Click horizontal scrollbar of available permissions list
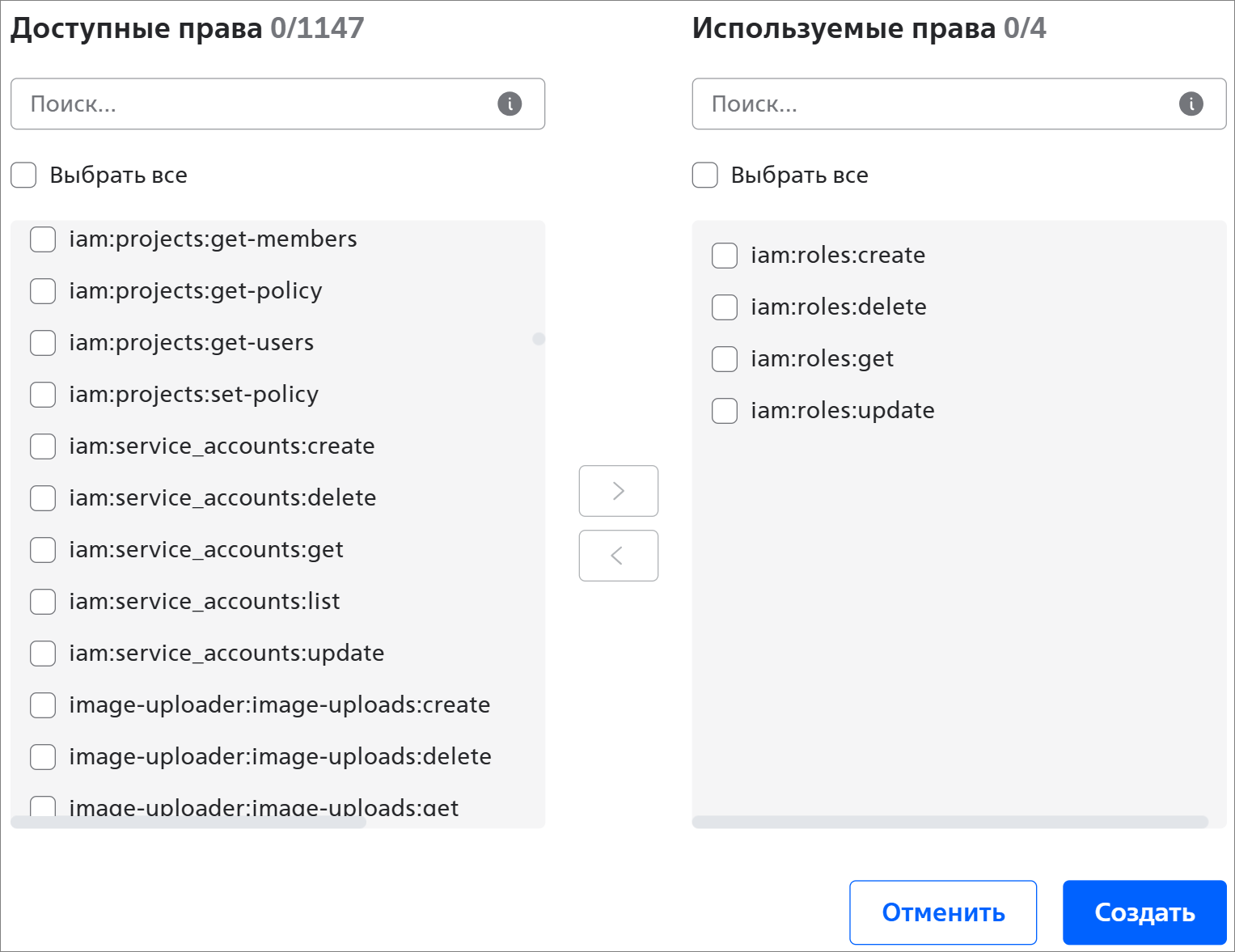 (x=188, y=822)
